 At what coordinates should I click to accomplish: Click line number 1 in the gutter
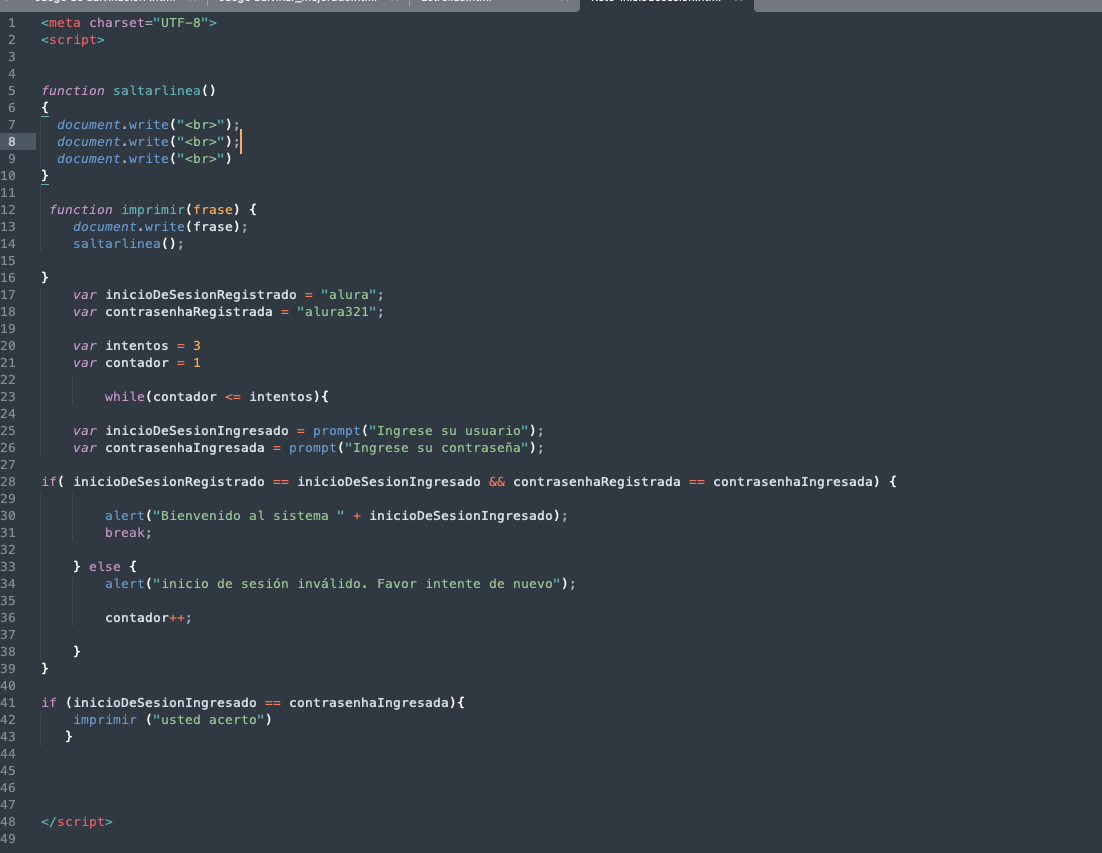[12, 23]
